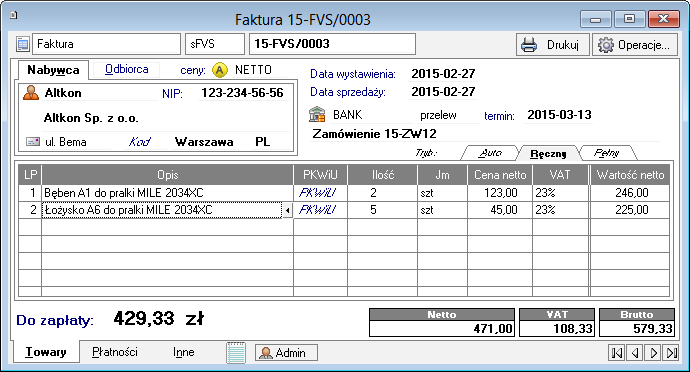The height and width of the screenshot is (372, 690).
Task: Click the sFVS series field
Action: [215, 44]
